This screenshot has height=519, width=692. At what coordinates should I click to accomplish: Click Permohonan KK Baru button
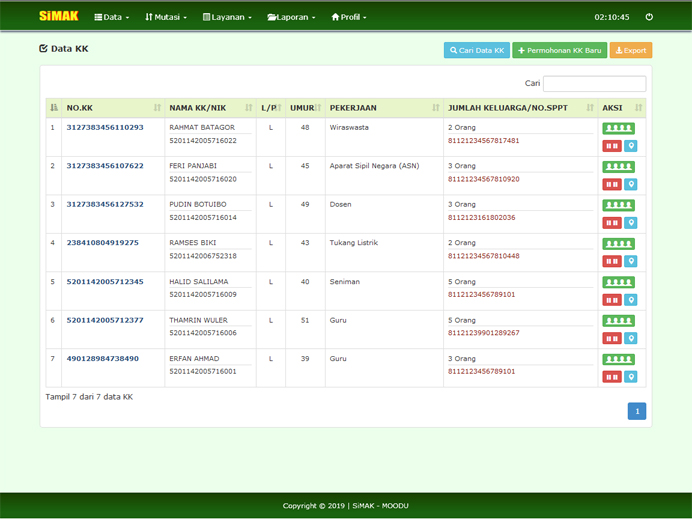click(x=559, y=50)
